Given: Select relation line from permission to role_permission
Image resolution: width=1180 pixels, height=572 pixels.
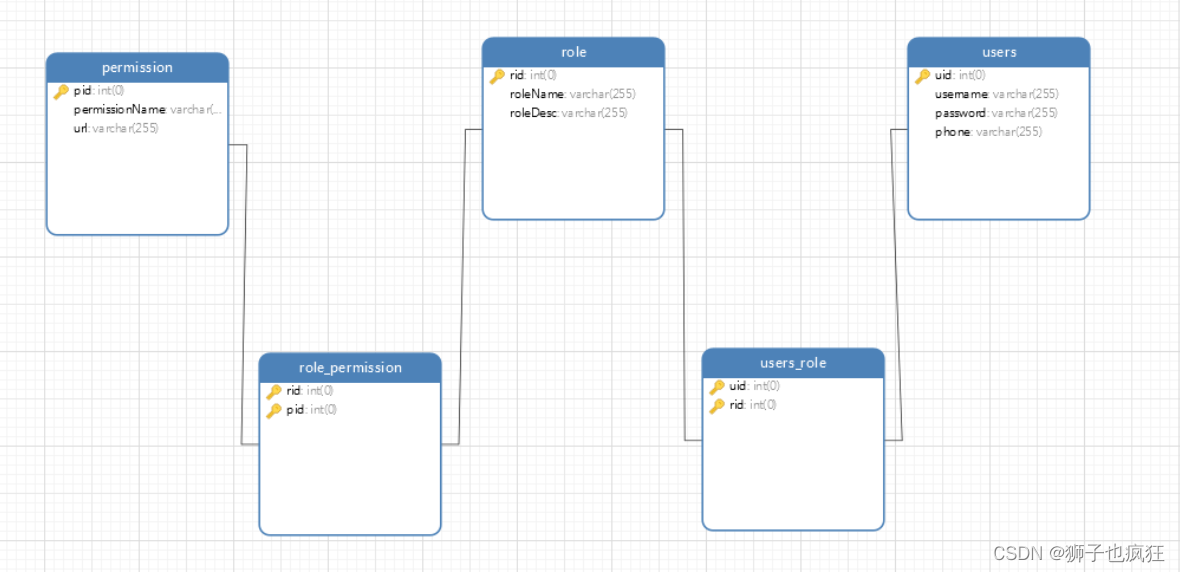Looking at the screenshot, I should tap(244, 294).
